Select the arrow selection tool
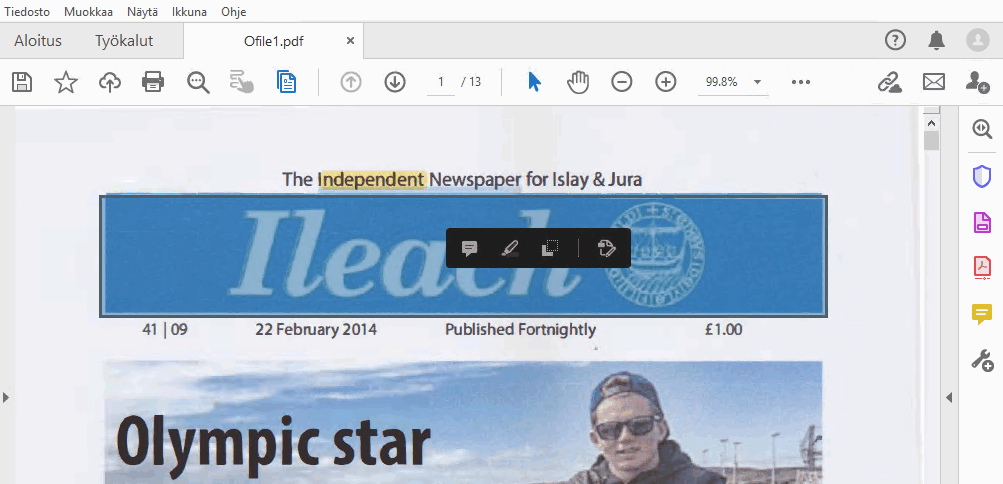 tap(535, 82)
